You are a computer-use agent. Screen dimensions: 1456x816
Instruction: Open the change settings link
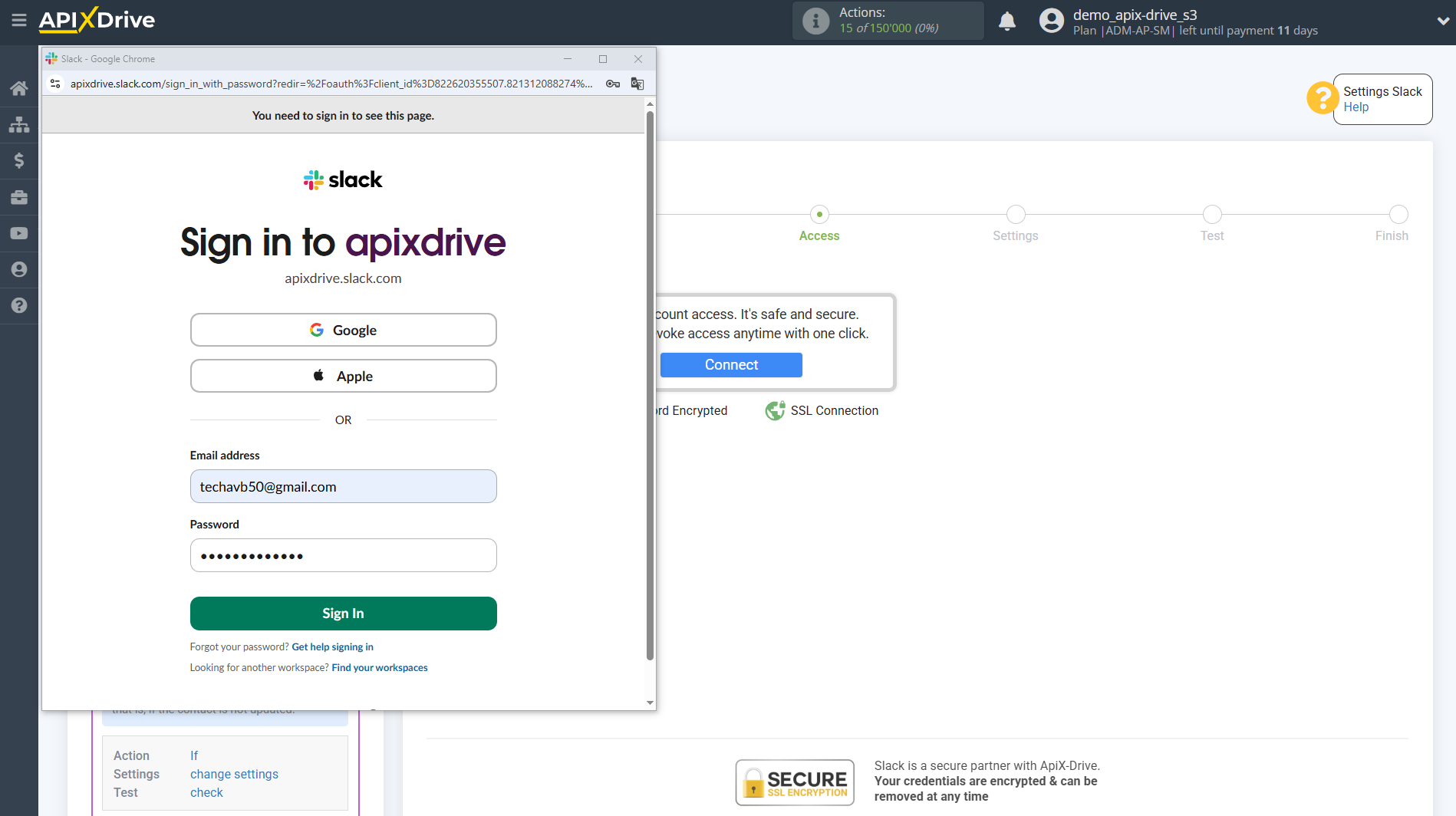tap(234, 774)
